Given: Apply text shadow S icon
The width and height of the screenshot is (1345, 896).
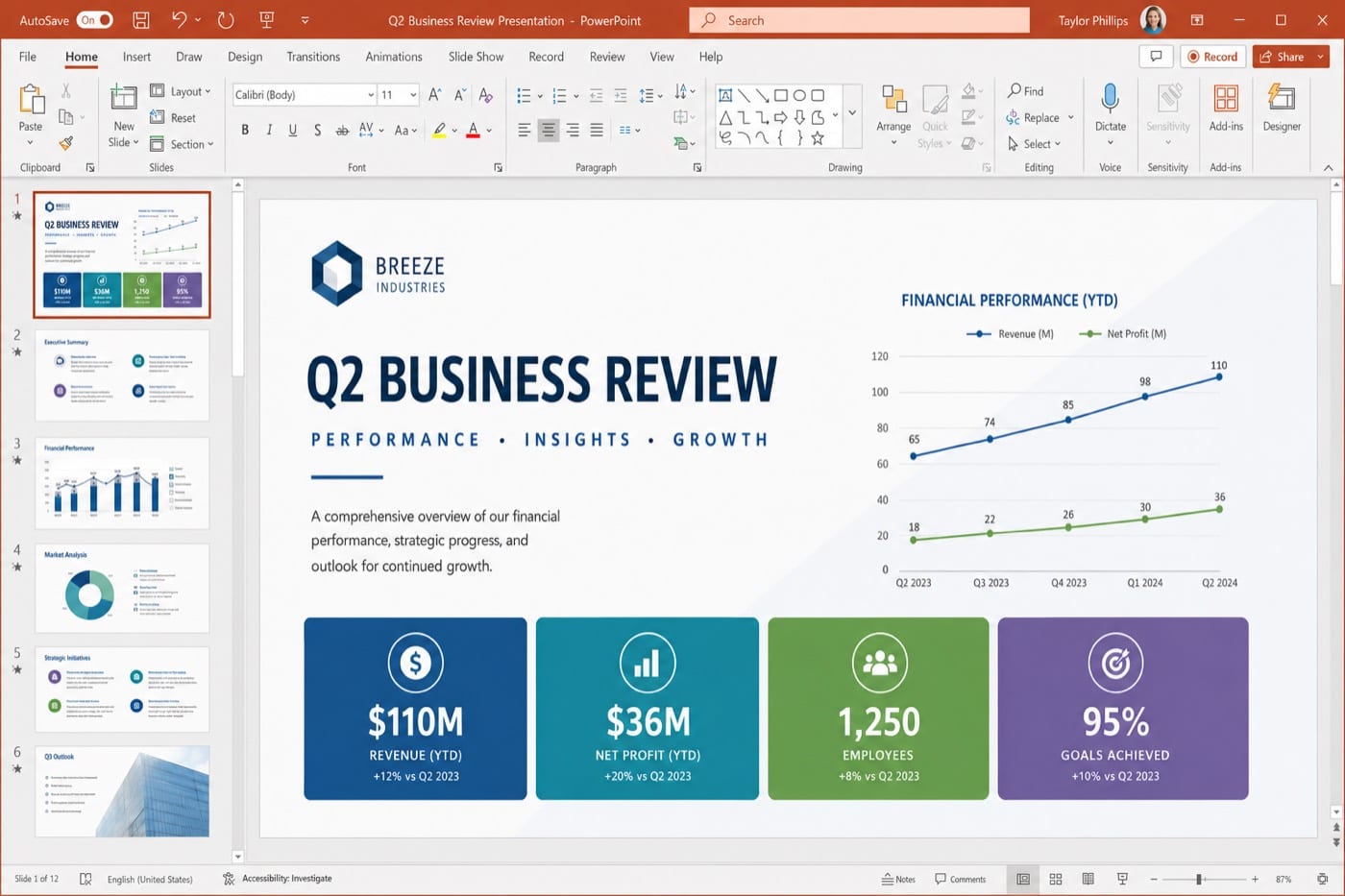Looking at the screenshot, I should (x=317, y=130).
